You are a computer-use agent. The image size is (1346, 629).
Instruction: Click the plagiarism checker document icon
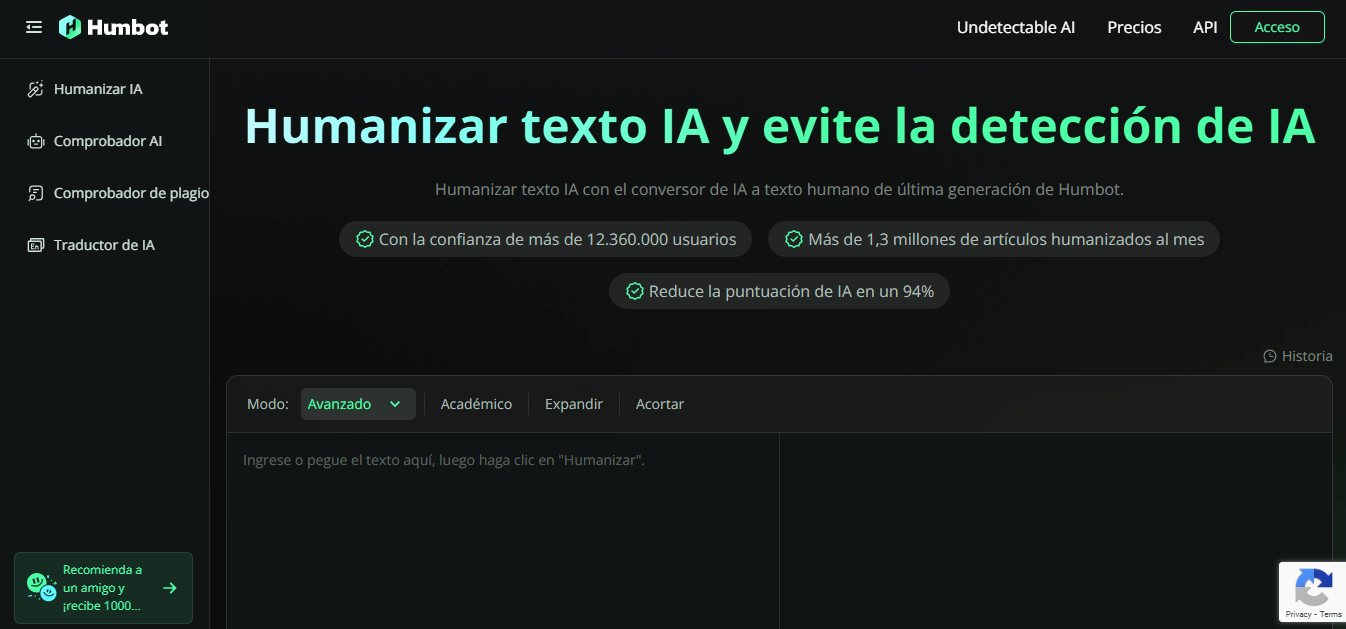point(35,193)
